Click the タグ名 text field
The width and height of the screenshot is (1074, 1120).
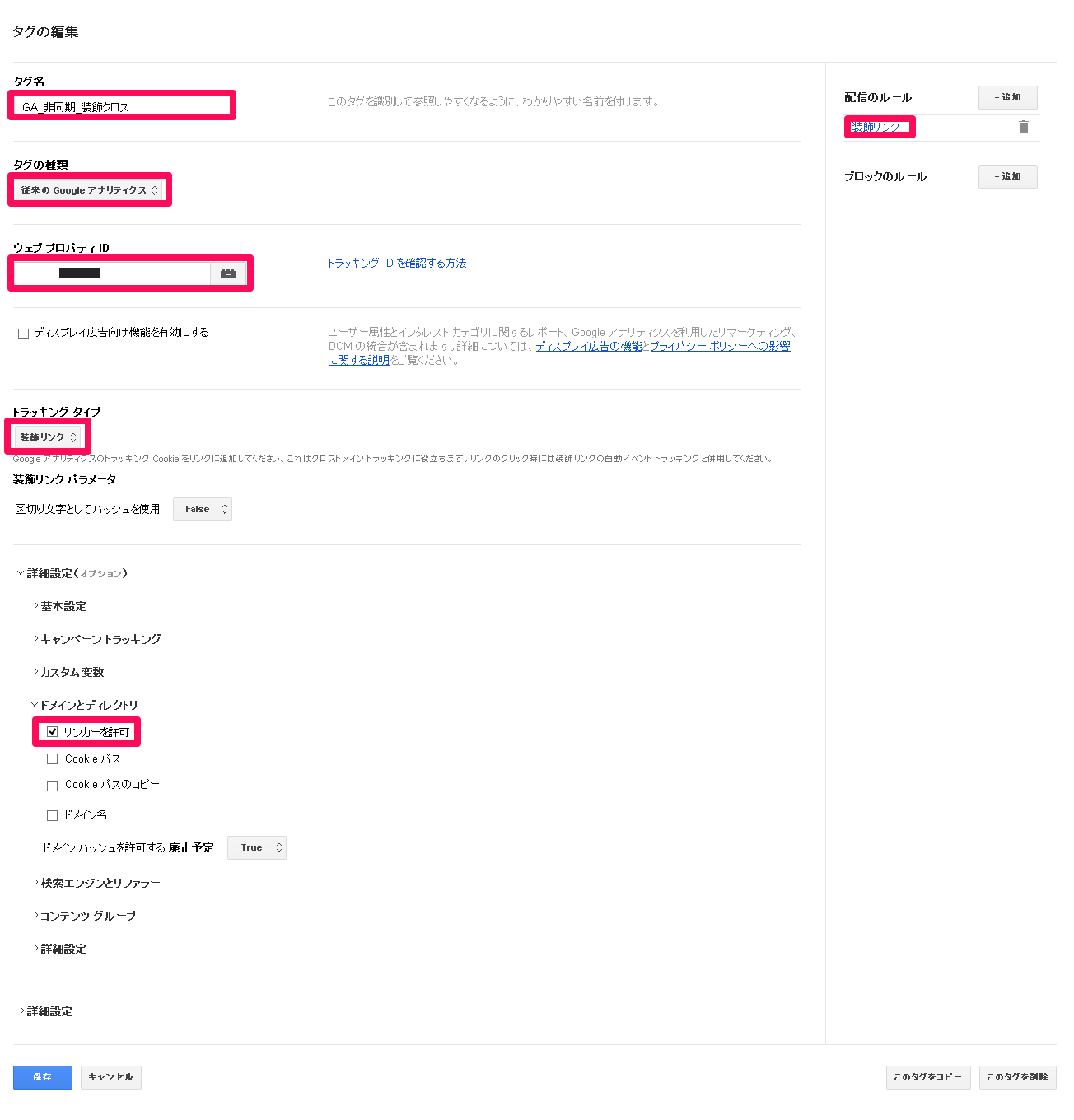click(122, 106)
